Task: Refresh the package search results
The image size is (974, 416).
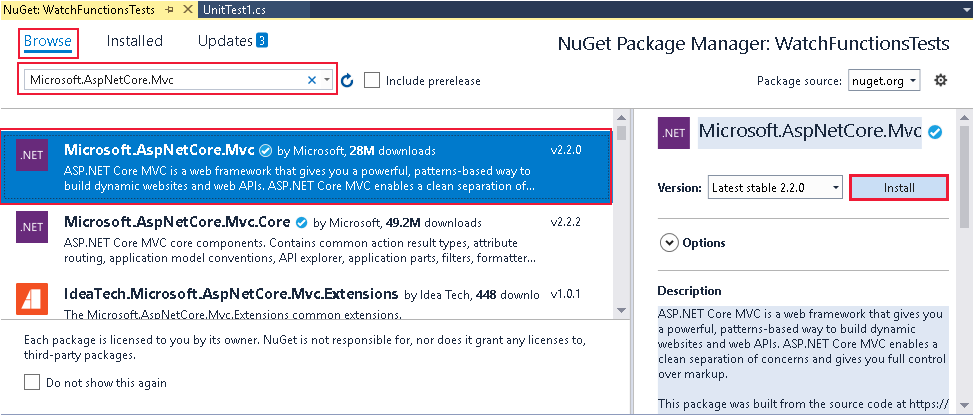Action: [347, 80]
